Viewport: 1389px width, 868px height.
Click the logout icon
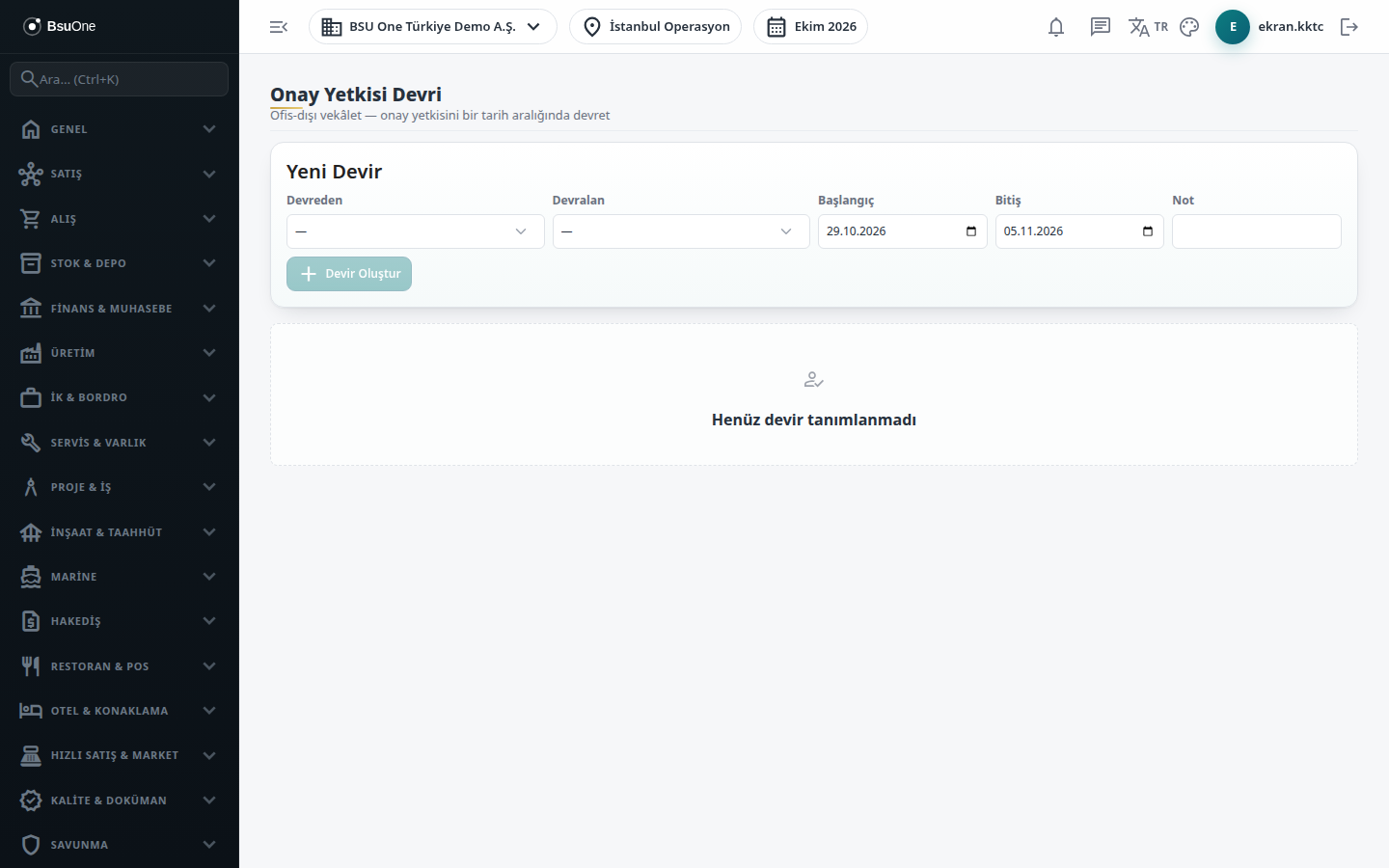[x=1349, y=27]
